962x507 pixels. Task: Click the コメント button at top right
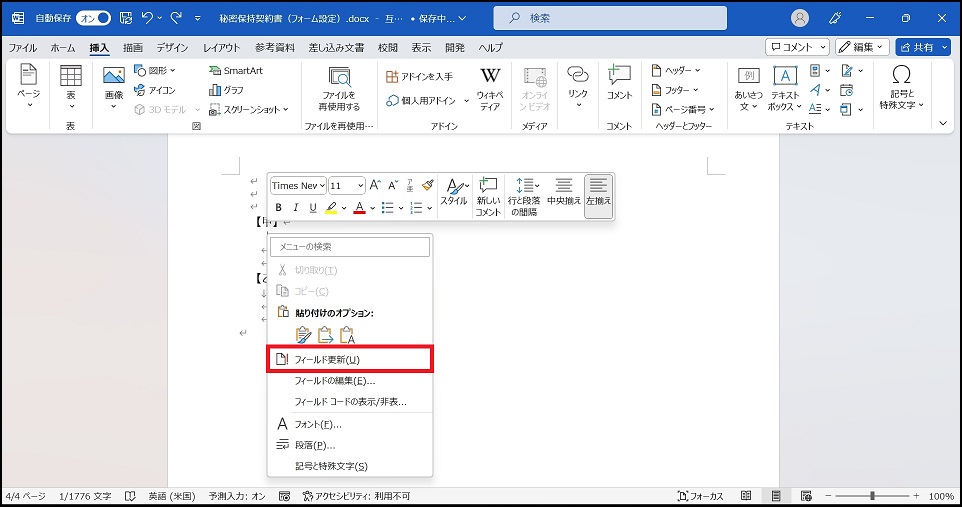point(797,47)
